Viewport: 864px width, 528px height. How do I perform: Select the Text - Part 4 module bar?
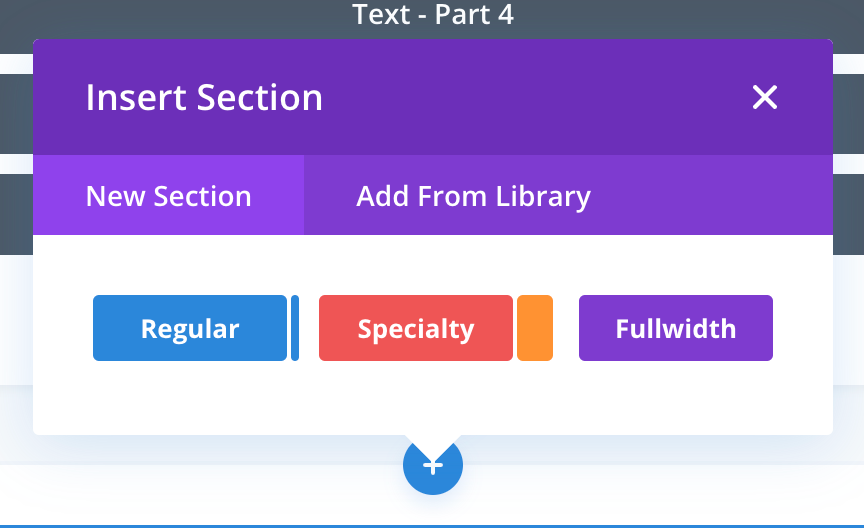[432, 17]
